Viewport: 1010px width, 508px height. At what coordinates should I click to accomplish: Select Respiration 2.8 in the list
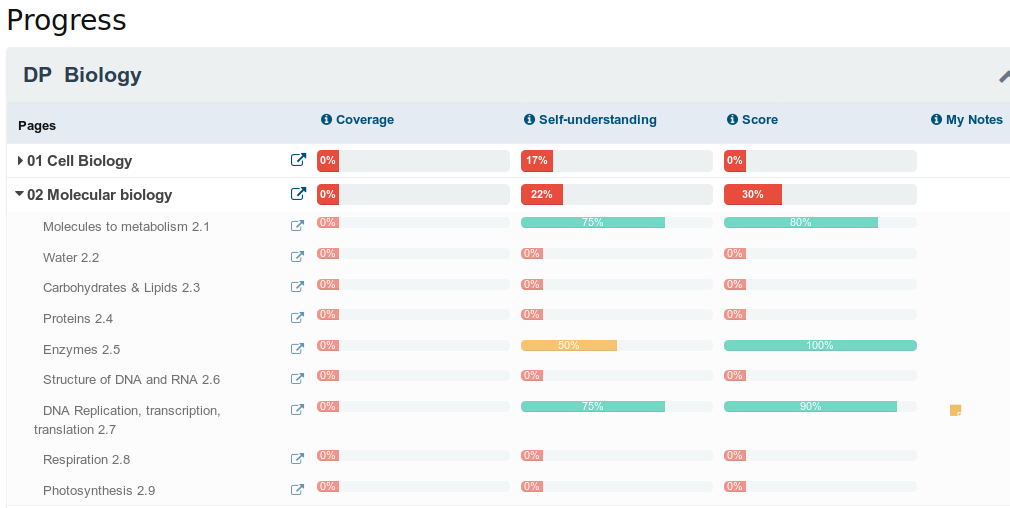pos(86,460)
